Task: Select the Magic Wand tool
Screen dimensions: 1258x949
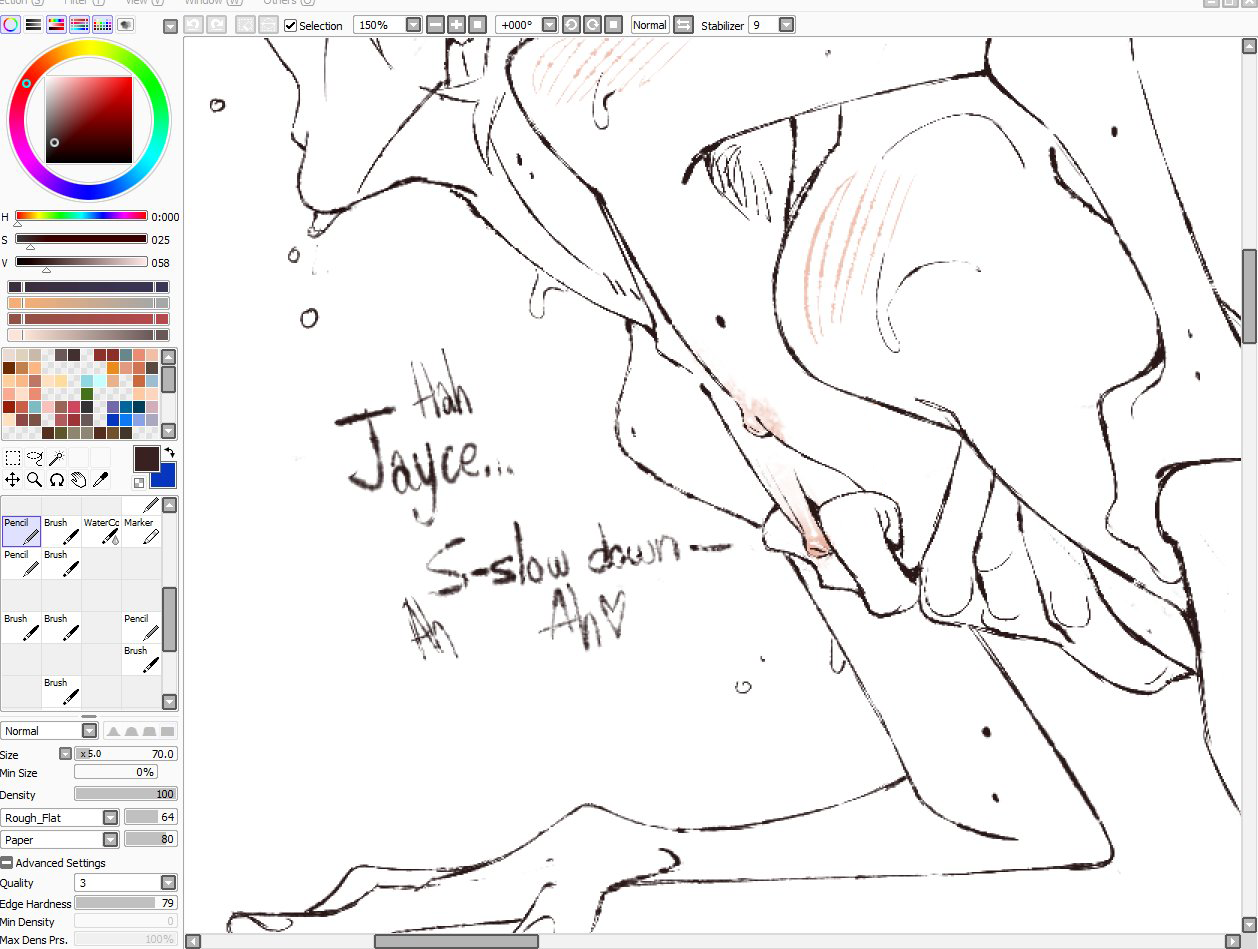Action: [x=56, y=458]
